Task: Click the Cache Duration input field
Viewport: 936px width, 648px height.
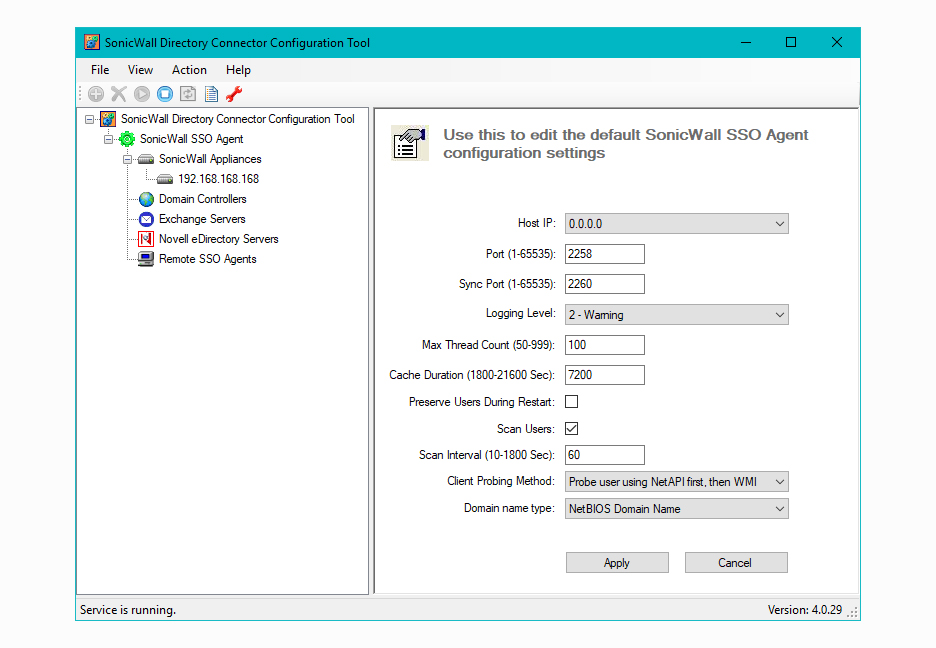Action: point(605,375)
